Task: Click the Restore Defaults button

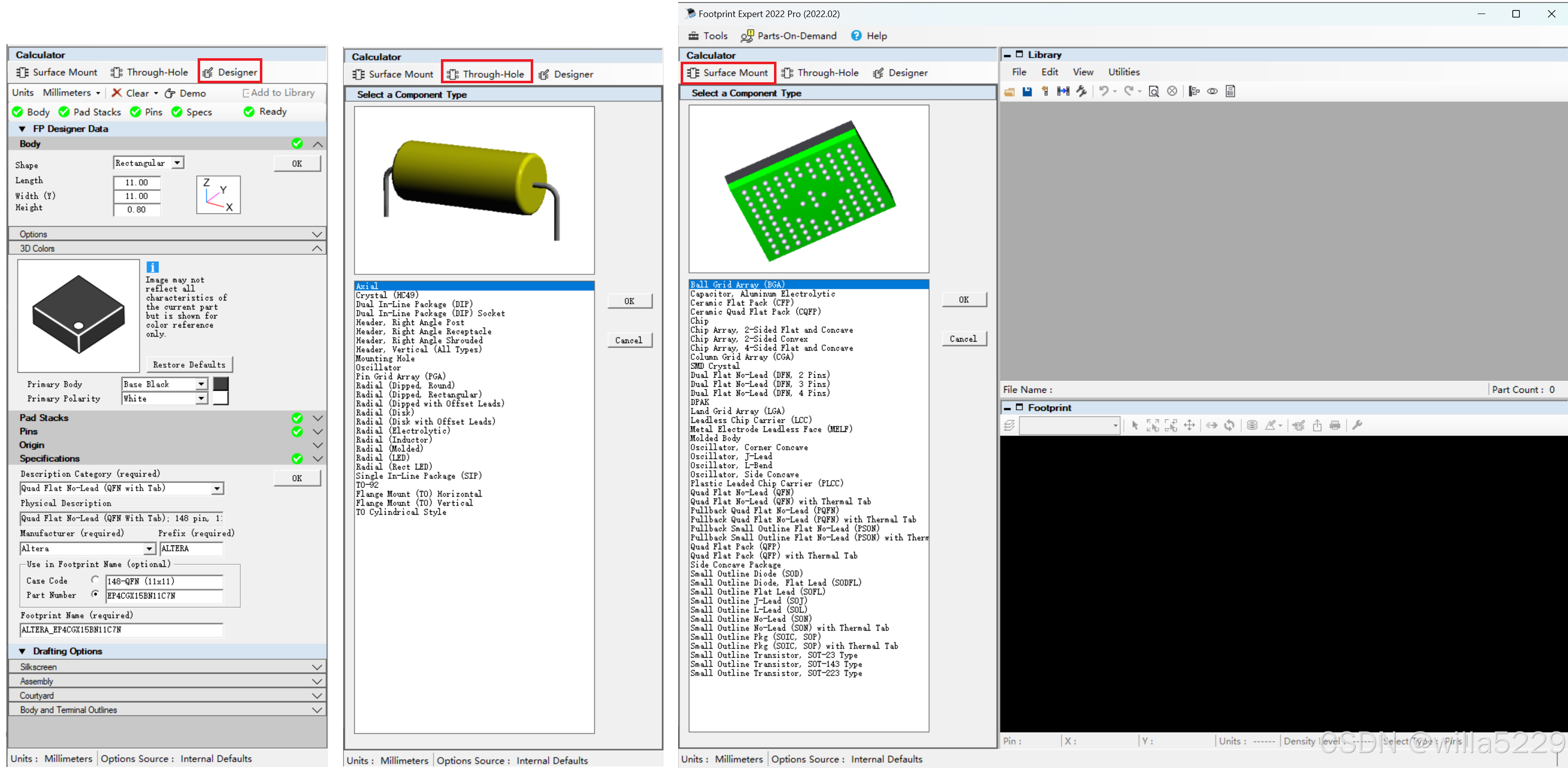Action: coord(189,365)
